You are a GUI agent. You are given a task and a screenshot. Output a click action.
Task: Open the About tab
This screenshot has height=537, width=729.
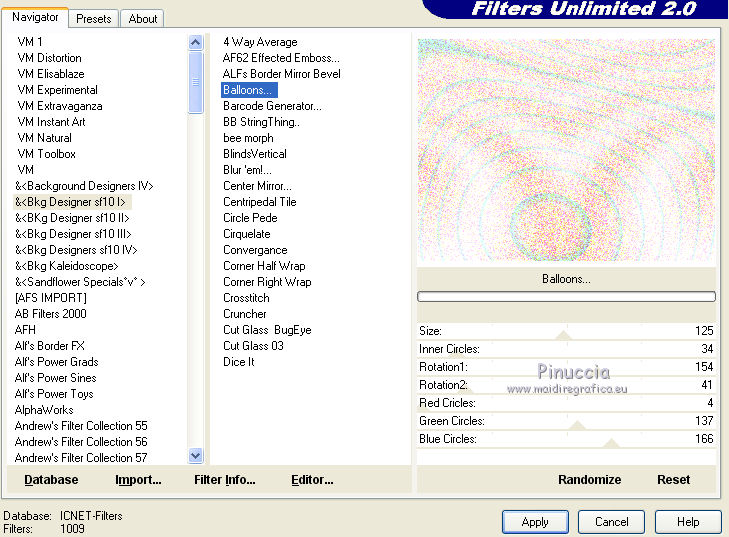[143, 19]
